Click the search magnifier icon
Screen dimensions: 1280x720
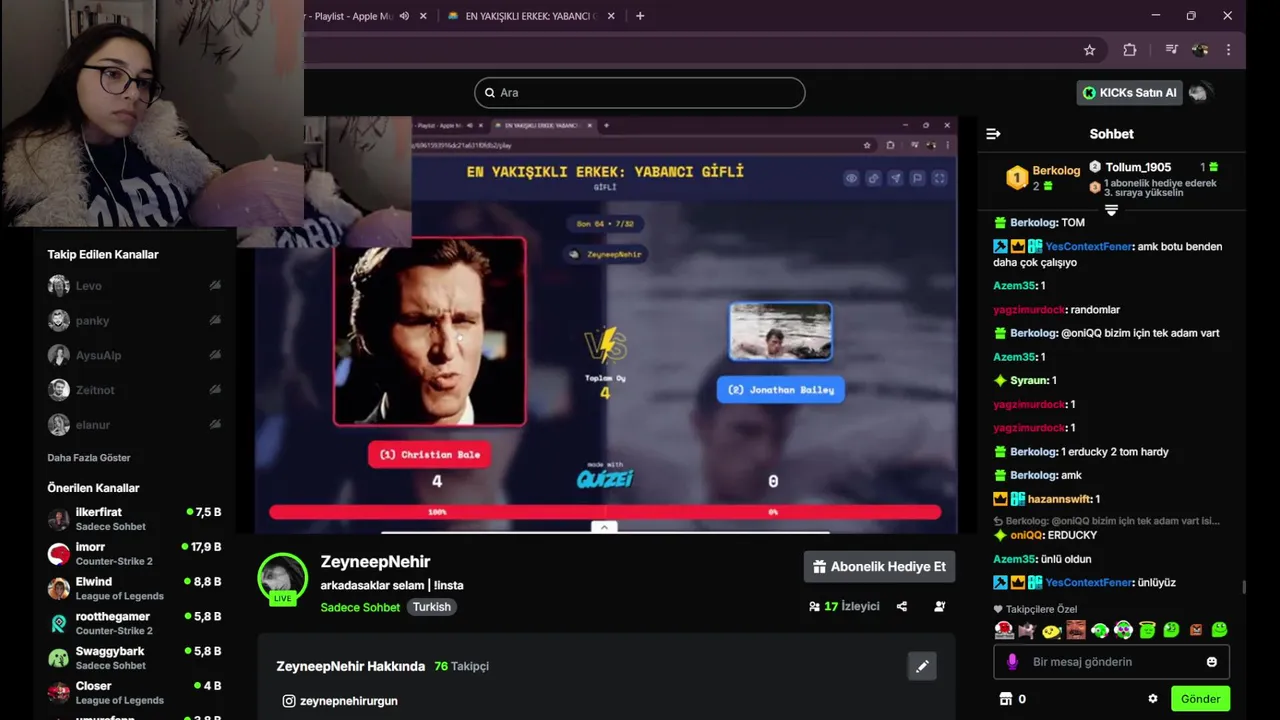[490, 93]
